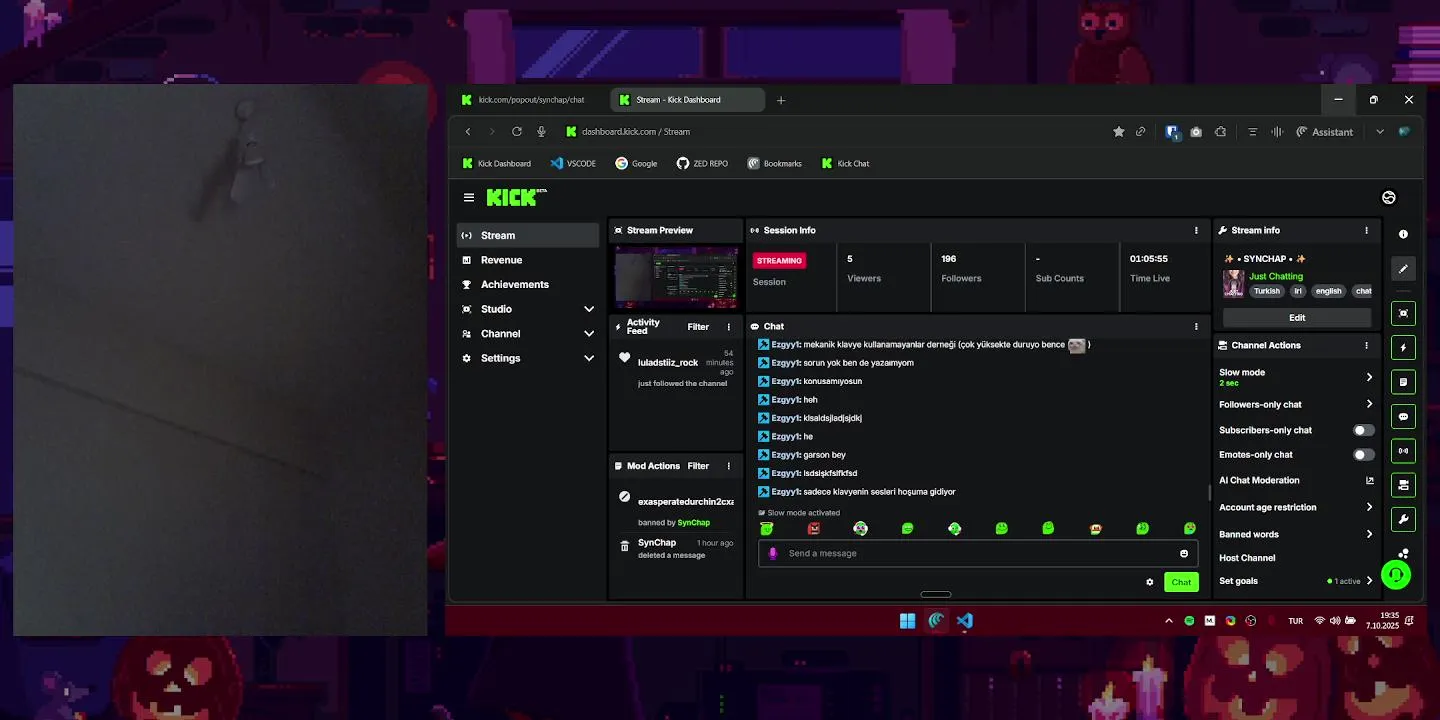Open a new browser tab

click(781, 100)
